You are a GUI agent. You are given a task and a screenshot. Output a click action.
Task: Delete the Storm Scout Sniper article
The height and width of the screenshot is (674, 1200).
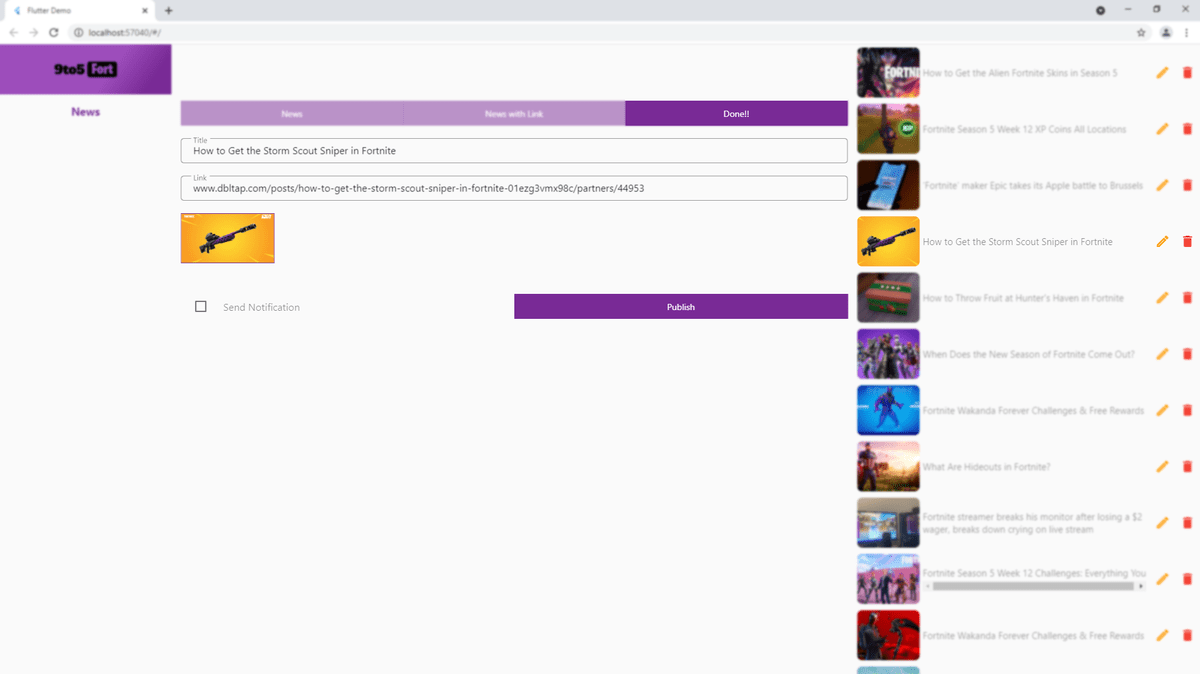pos(1187,241)
